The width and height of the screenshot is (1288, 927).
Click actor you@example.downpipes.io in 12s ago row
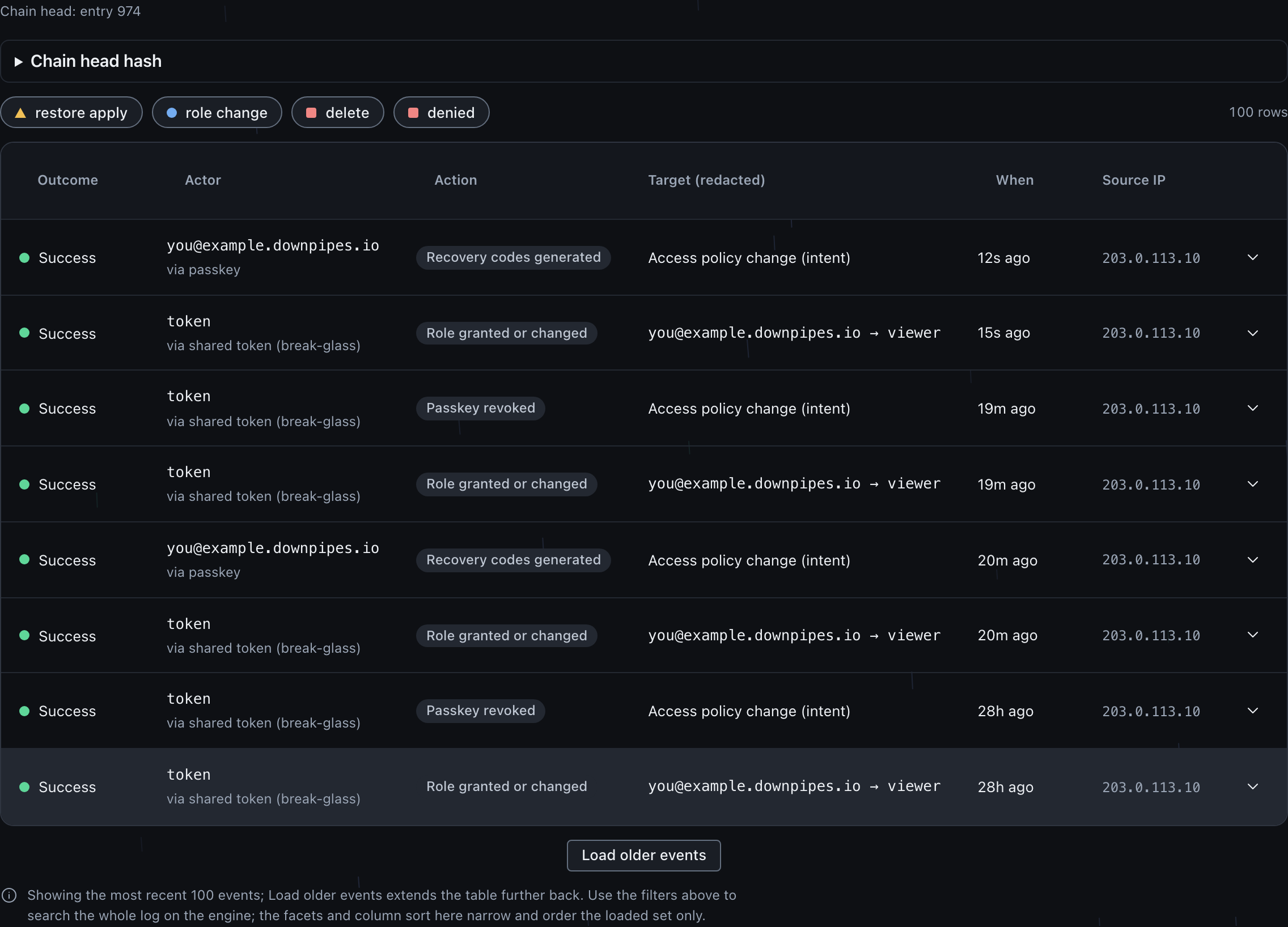click(x=273, y=245)
